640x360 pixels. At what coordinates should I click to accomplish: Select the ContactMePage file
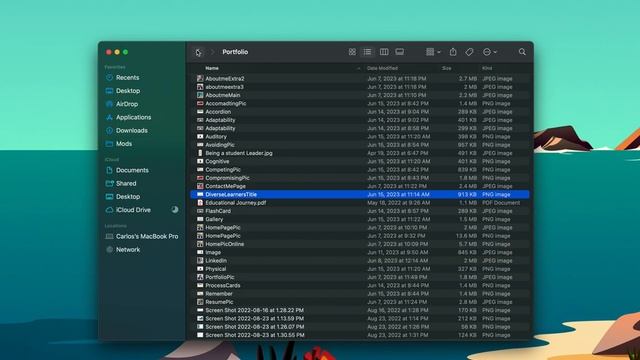click(x=360, y=186)
